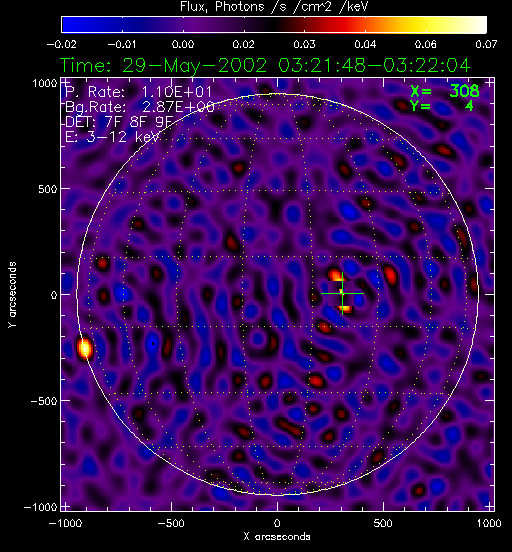
Task: Click the DET: 7F 8F 9F label
Action: [x=119, y=122]
